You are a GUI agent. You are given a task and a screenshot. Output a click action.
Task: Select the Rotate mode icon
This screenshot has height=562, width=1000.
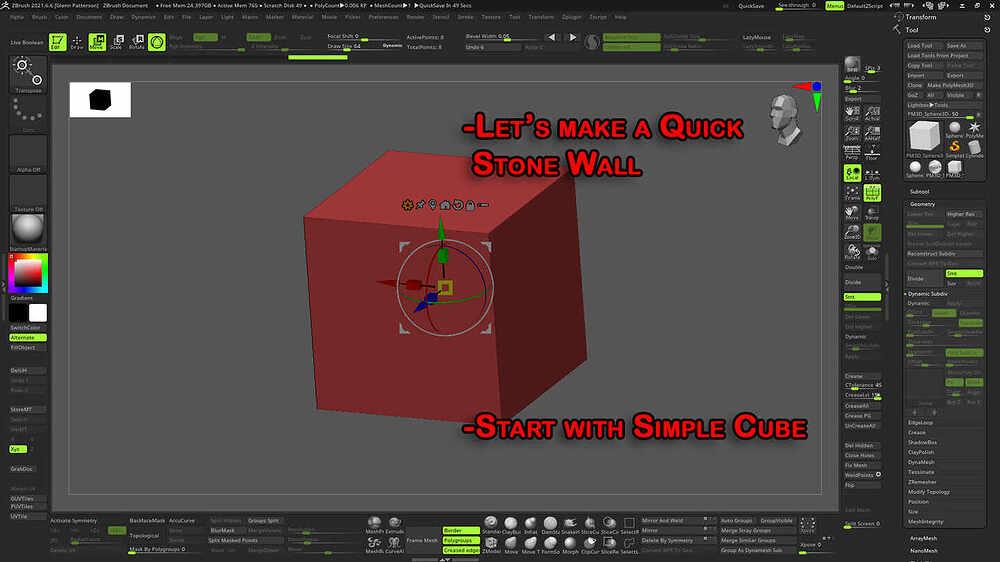[x=136, y=42]
